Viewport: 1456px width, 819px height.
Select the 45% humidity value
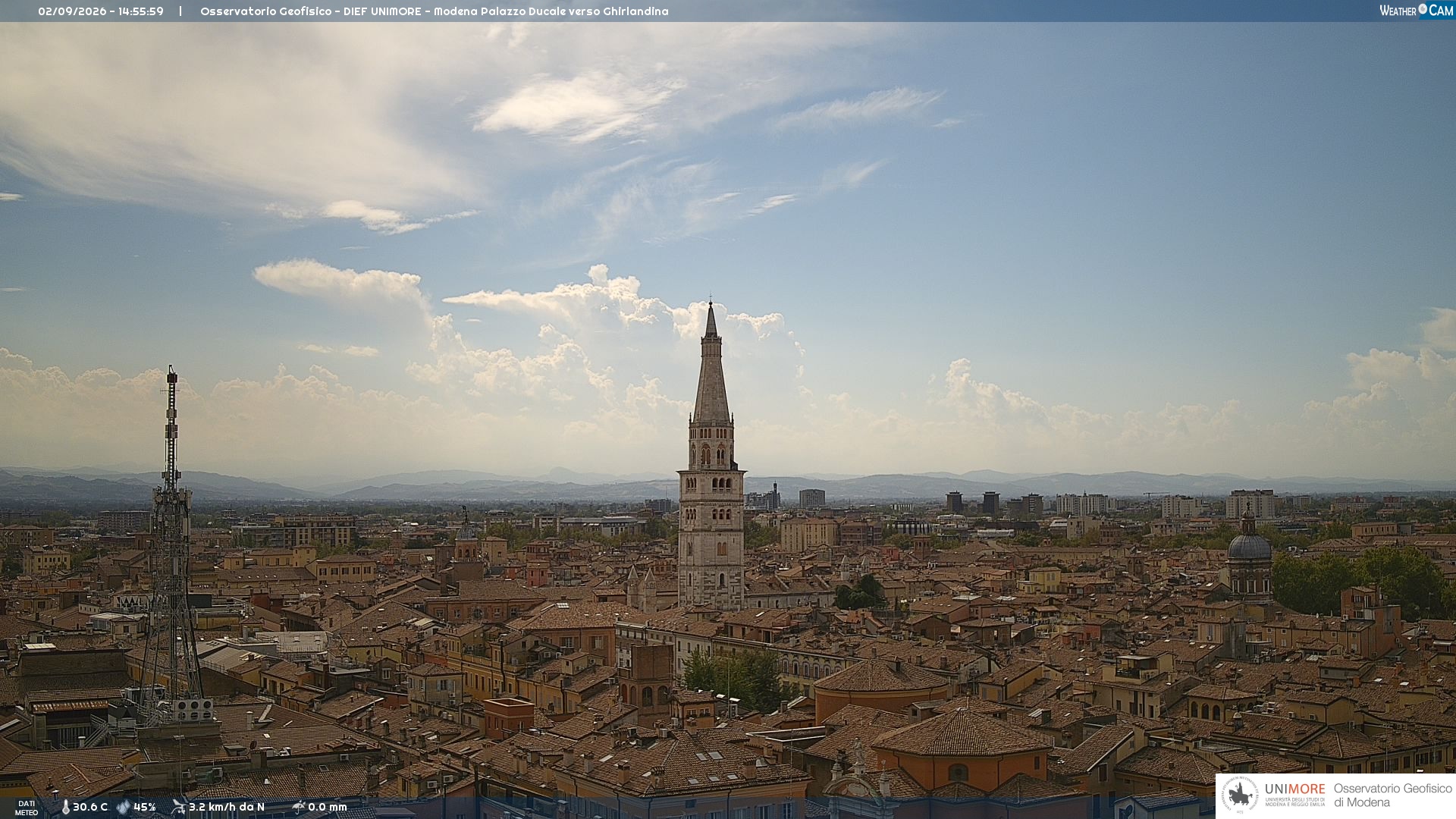point(145,808)
